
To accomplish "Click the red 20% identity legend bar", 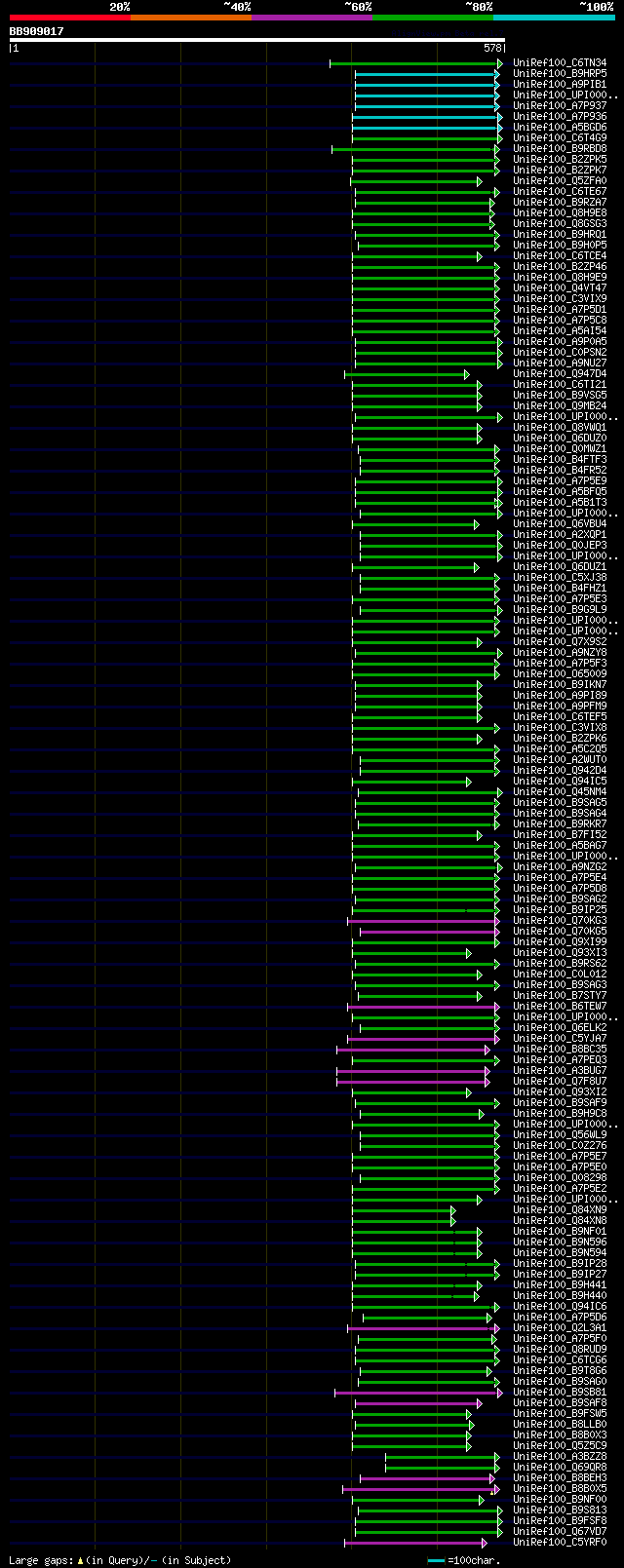I will (69, 17).
